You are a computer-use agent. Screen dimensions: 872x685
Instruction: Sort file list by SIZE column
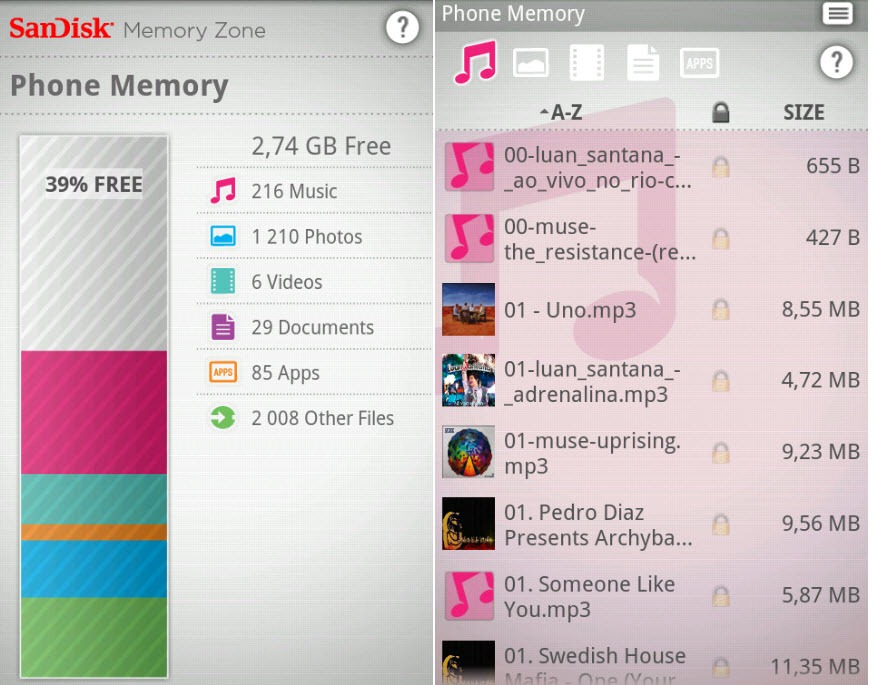tap(803, 113)
